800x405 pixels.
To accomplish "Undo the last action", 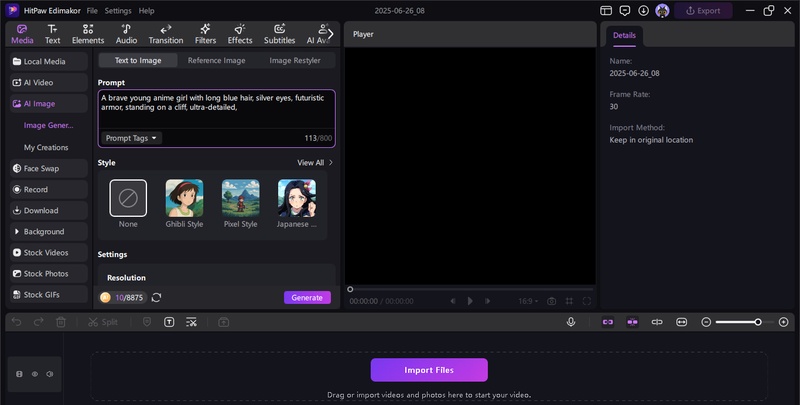I will click(16, 322).
